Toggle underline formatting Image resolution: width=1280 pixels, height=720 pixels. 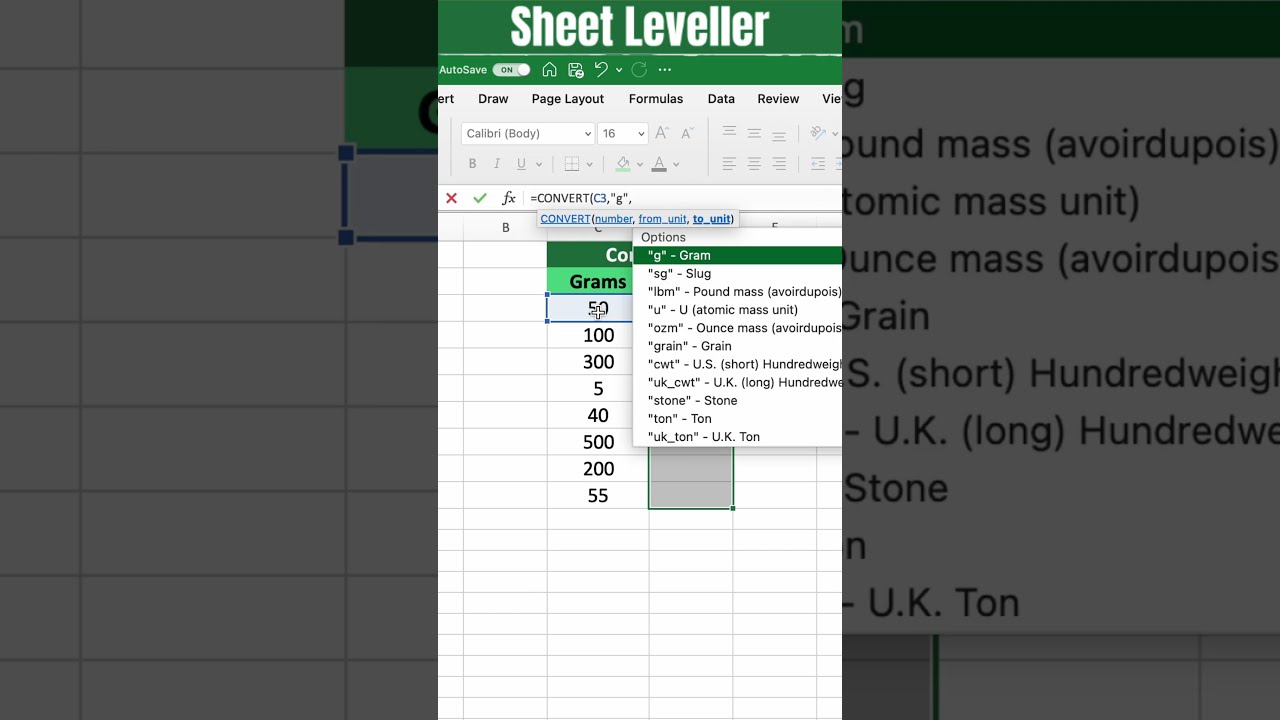pos(521,164)
